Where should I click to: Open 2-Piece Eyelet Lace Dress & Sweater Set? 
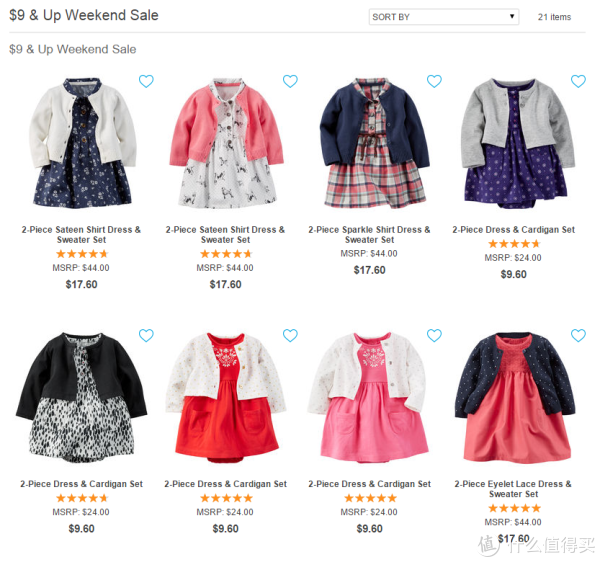tap(513, 489)
